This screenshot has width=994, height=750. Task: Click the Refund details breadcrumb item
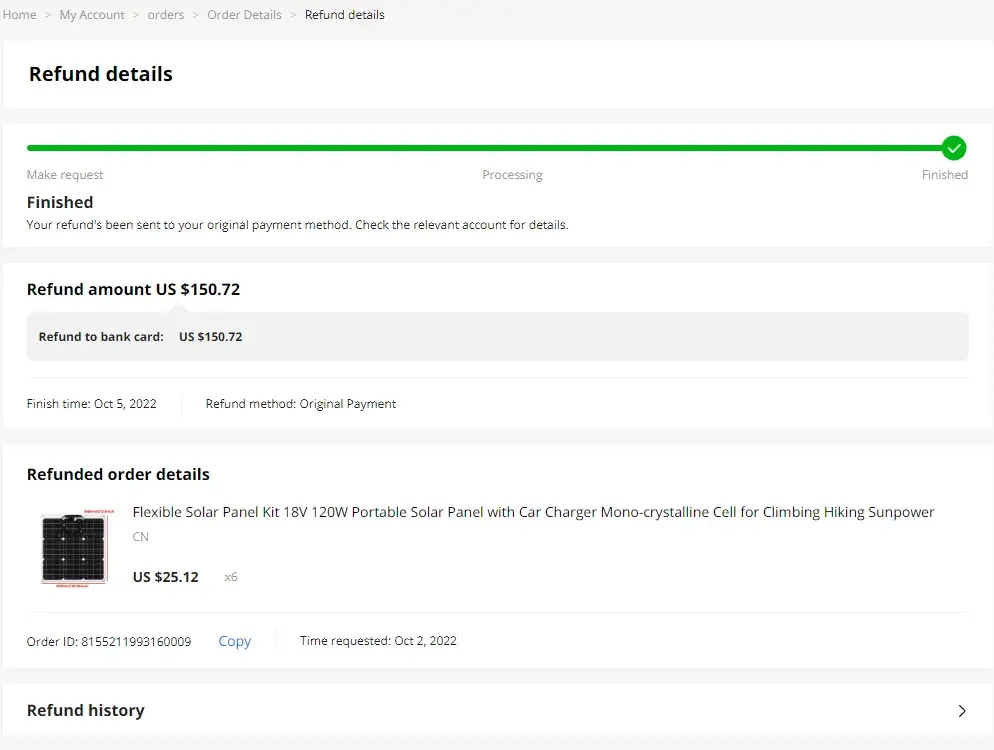344,15
